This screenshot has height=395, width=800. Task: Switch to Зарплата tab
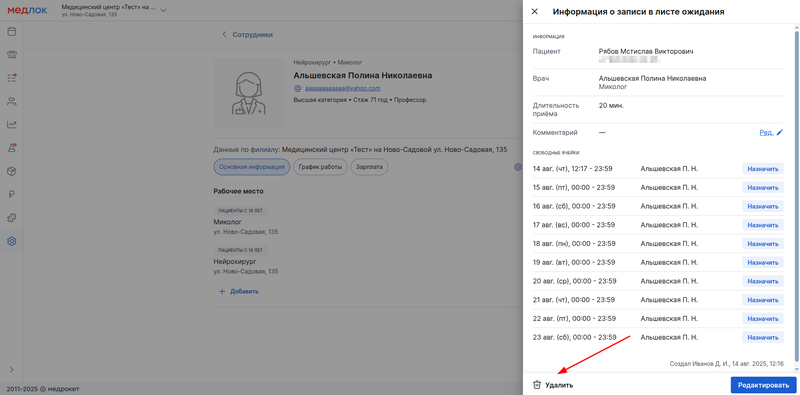pos(369,167)
